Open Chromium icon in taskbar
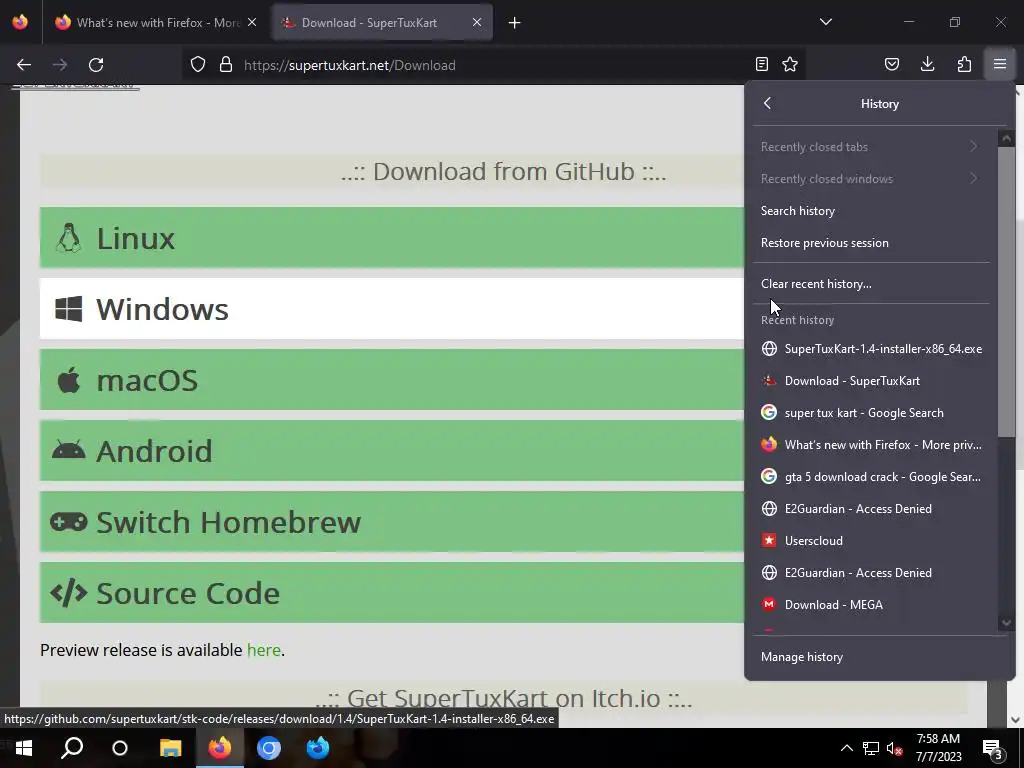The image size is (1024, 768). (268, 748)
